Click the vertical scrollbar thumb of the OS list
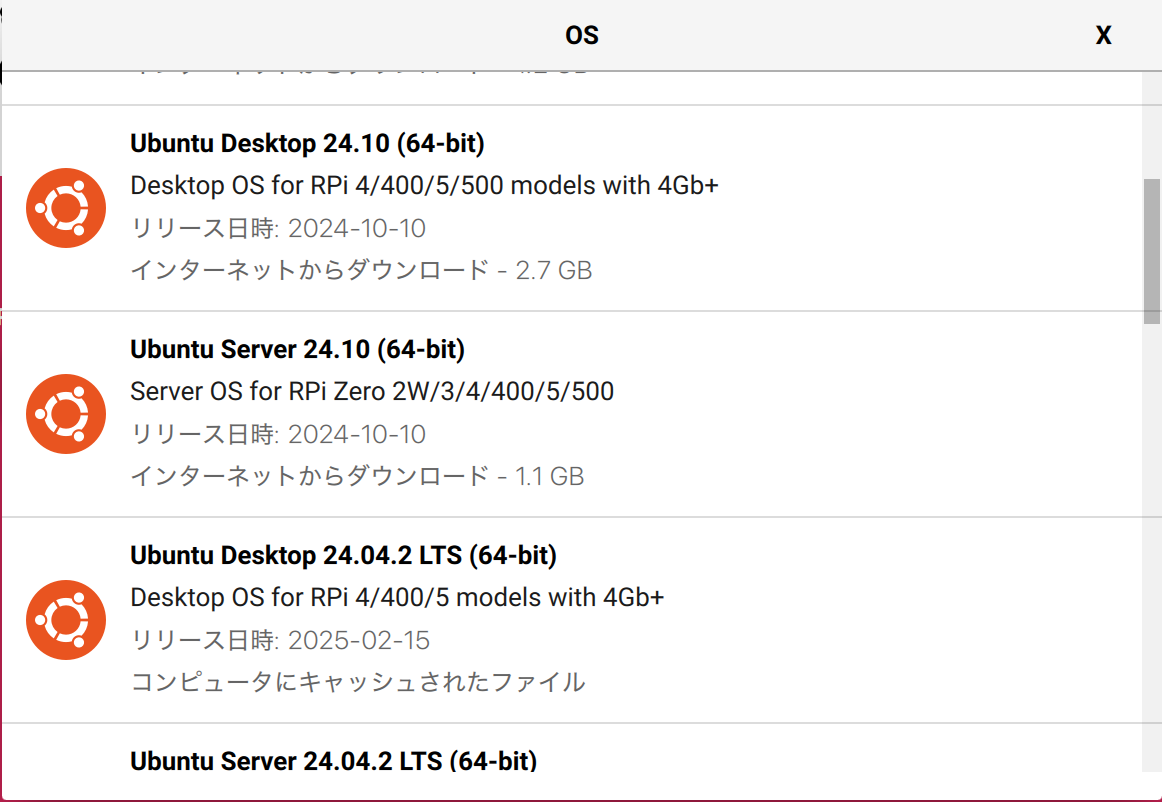Viewport: 1162px width, 802px height. coord(1152,251)
